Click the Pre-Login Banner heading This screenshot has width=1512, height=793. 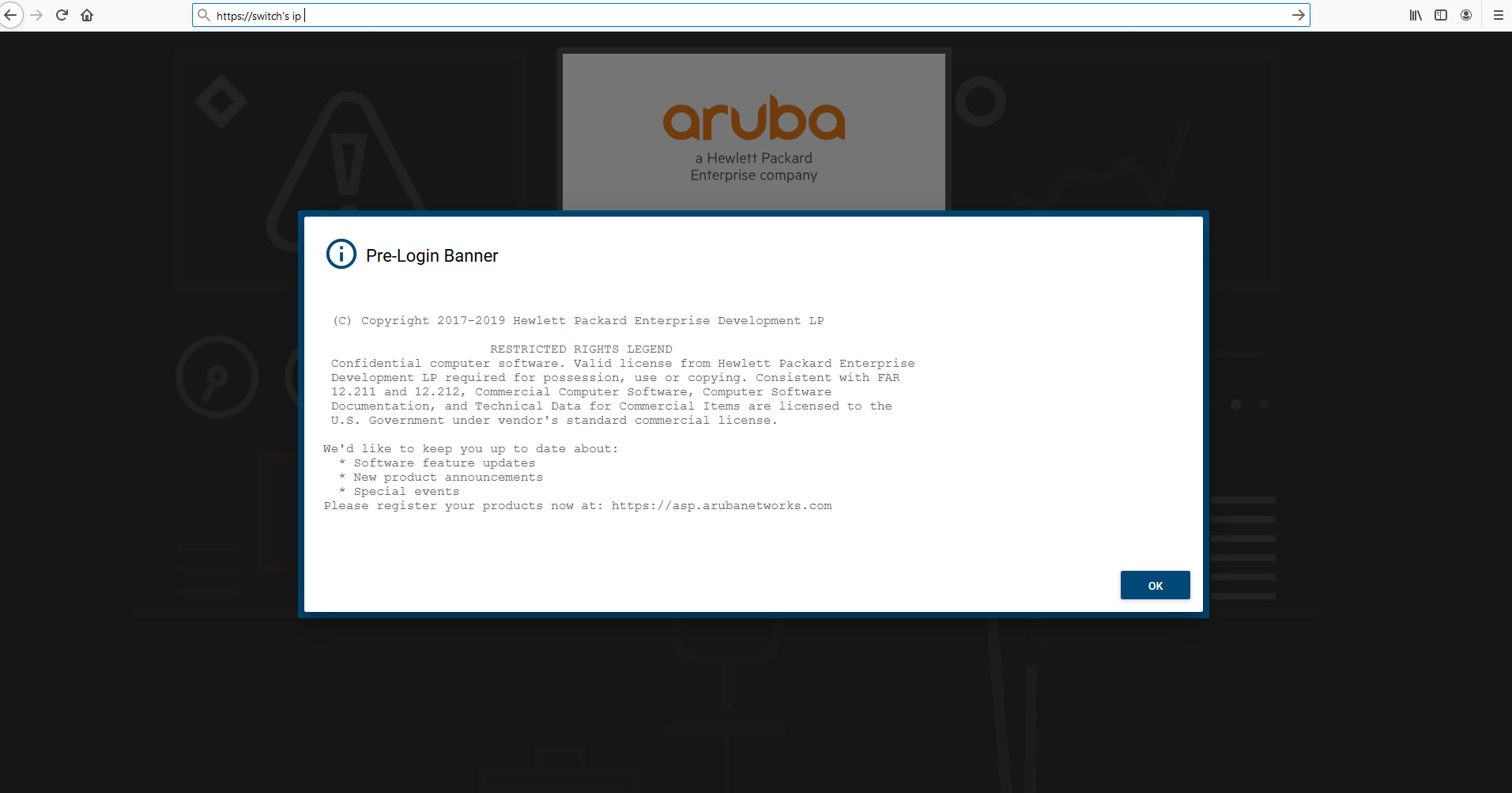pyautogui.click(x=432, y=255)
